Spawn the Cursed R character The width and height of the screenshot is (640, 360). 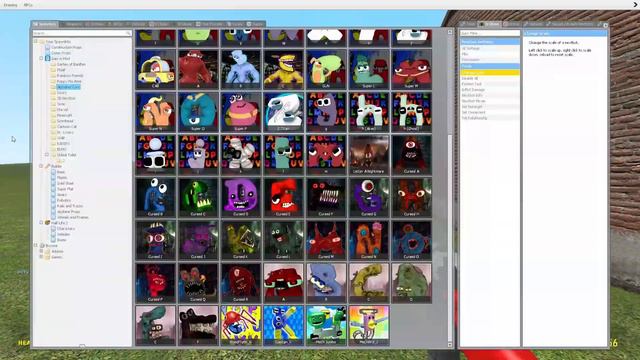(241, 282)
